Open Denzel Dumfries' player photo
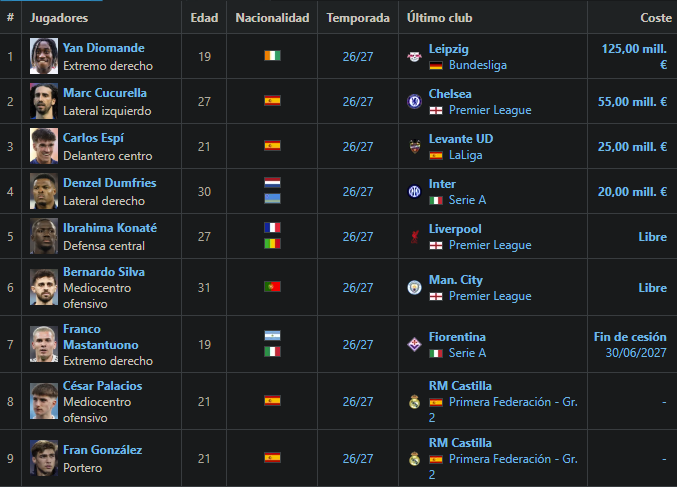This screenshot has width=677, height=487. [x=44, y=191]
